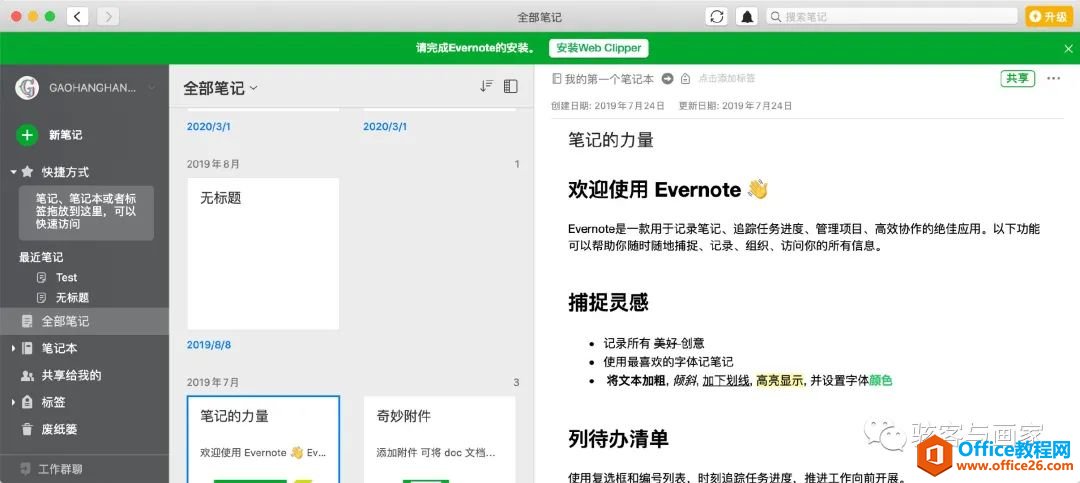Click the 工作群聊 chat icon

25,469
